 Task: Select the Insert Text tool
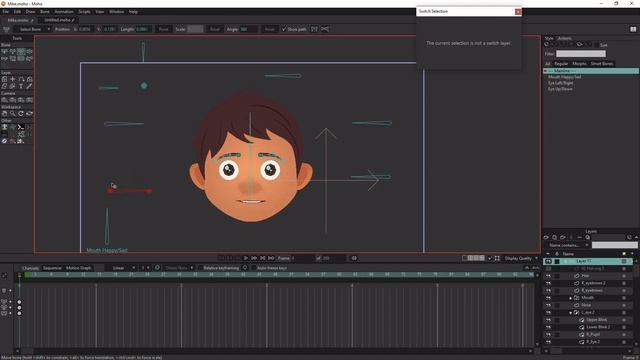click(x=21, y=86)
